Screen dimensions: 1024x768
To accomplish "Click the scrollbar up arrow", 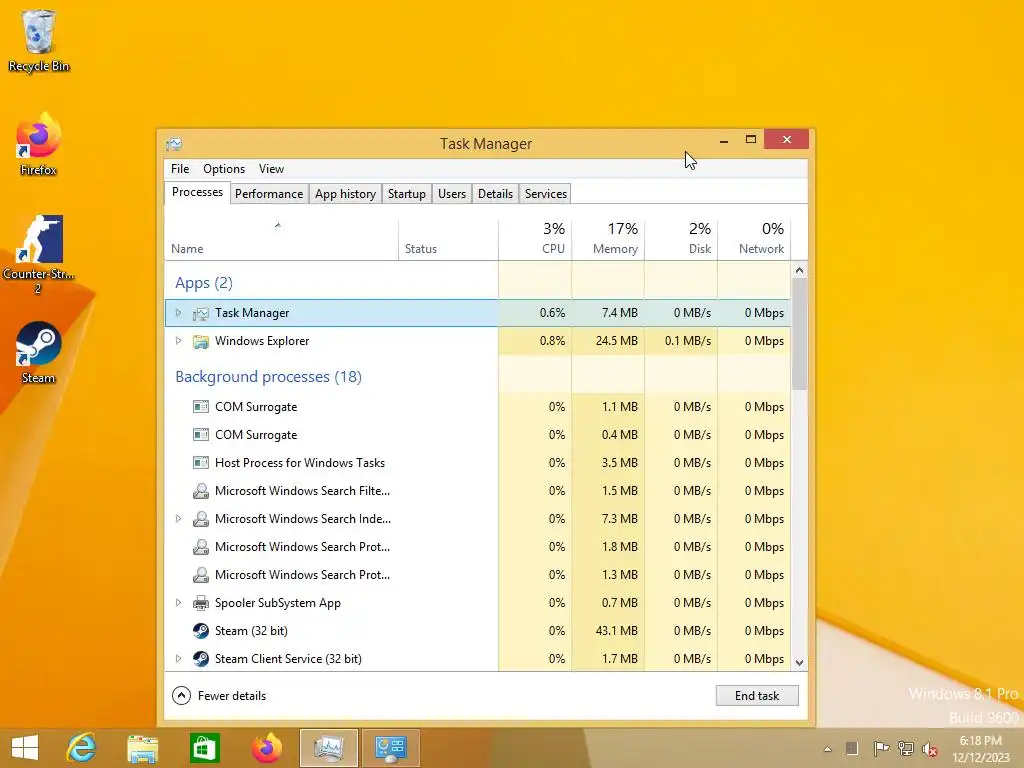I will click(x=799, y=270).
